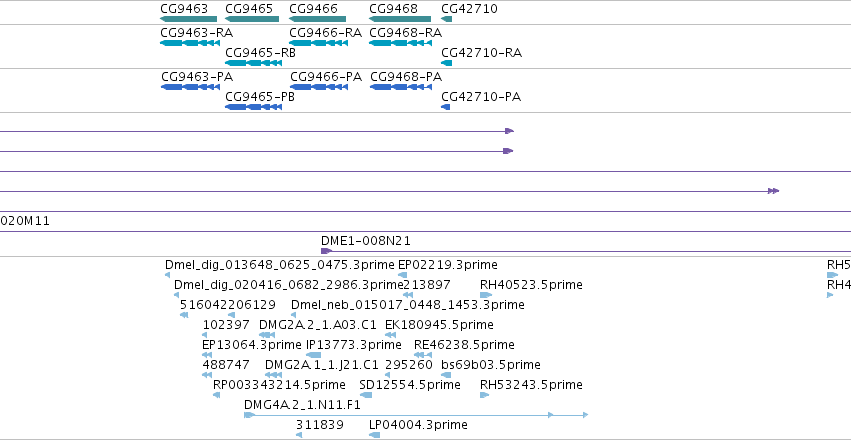Open the DMG4A.2_1.N11.F1 feature label
The width and height of the screenshot is (851, 440).
coord(302,405)
